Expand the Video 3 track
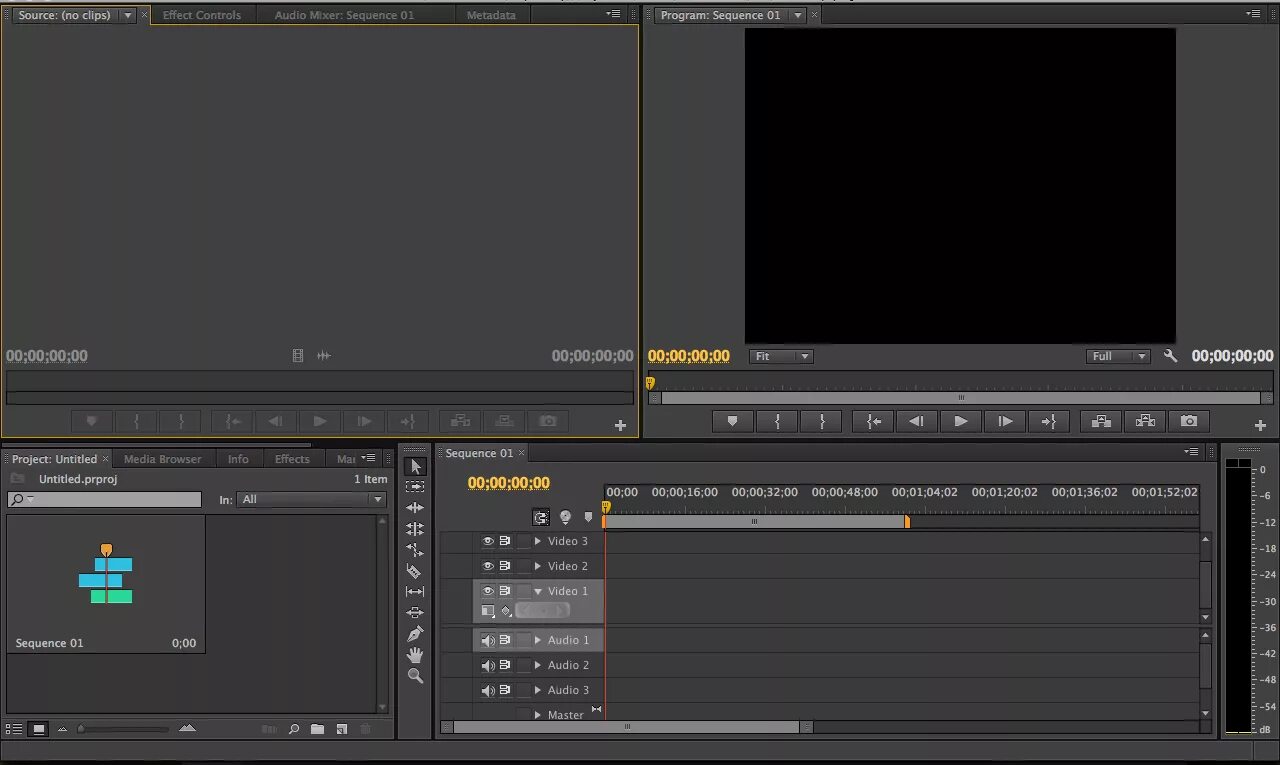1280x765 pixels. click(x=537, y=541)
